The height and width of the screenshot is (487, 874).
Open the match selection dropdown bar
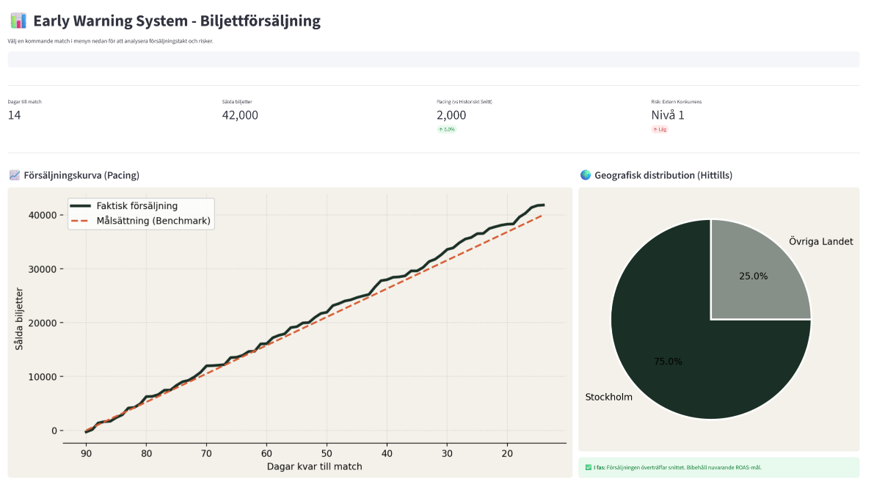point(433,60)
